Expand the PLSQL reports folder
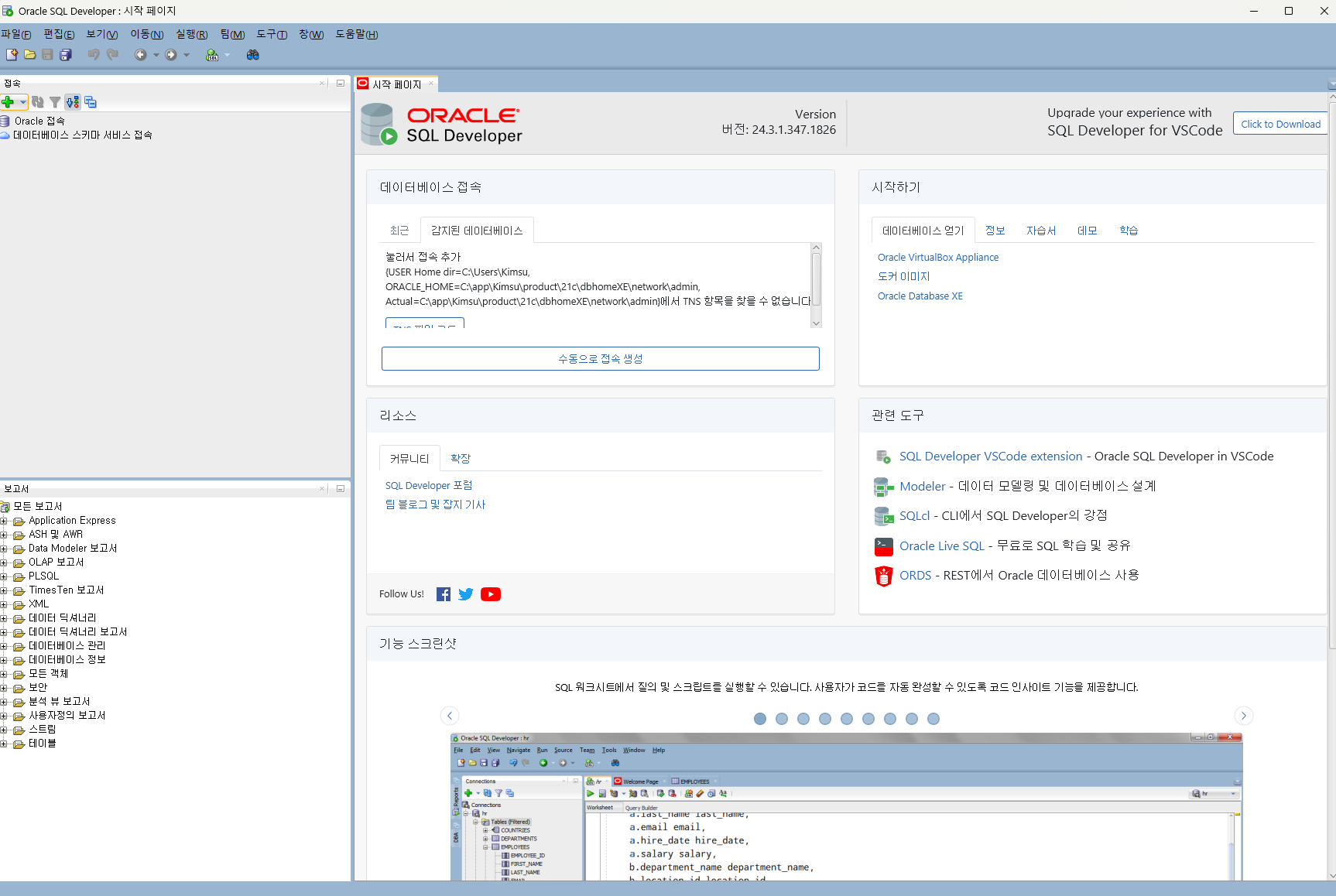Screen dimensions: 1336x896 (4, 577)
